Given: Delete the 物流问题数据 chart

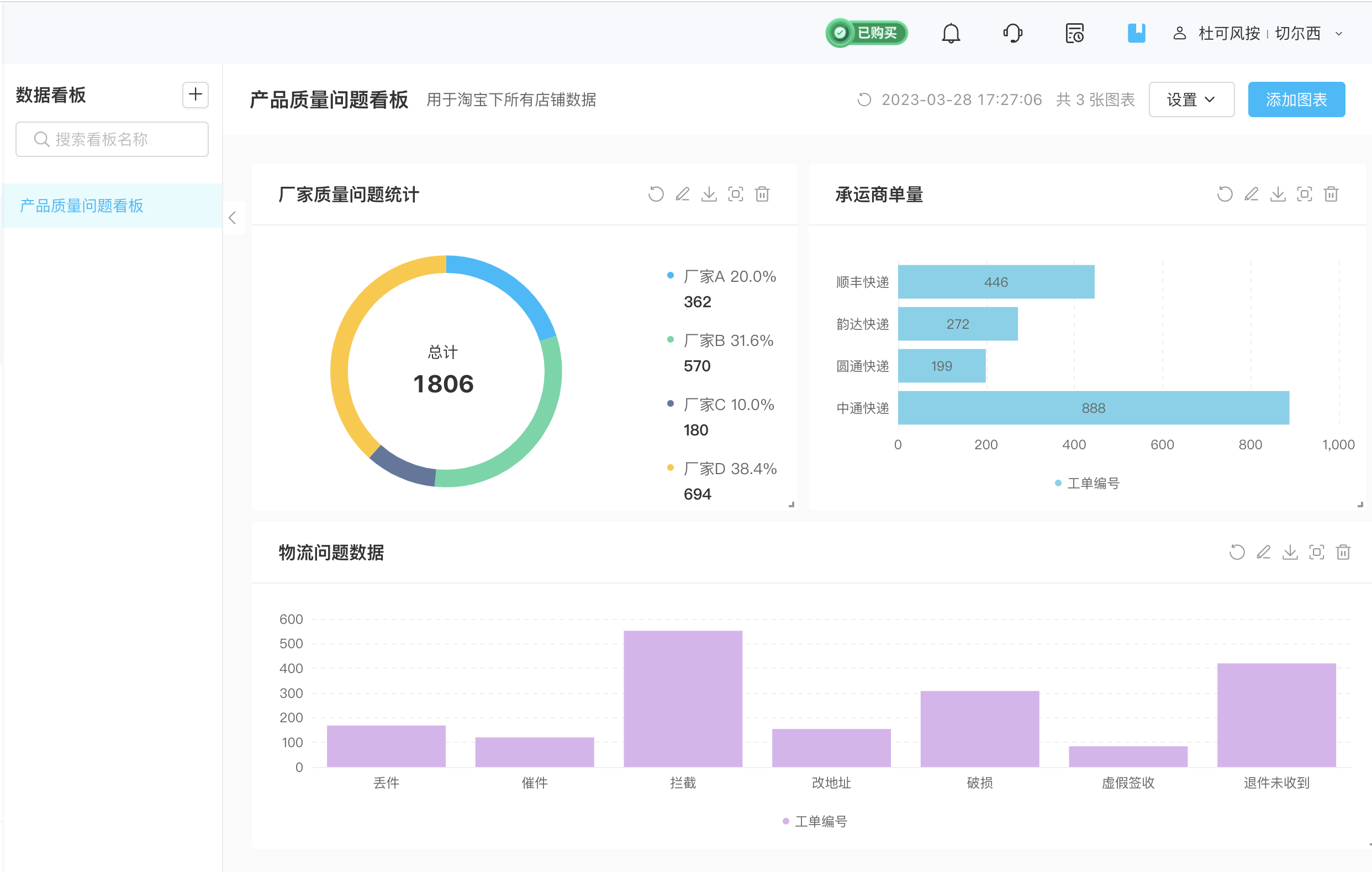Looking at the screenshot, I should point(1343,552).
